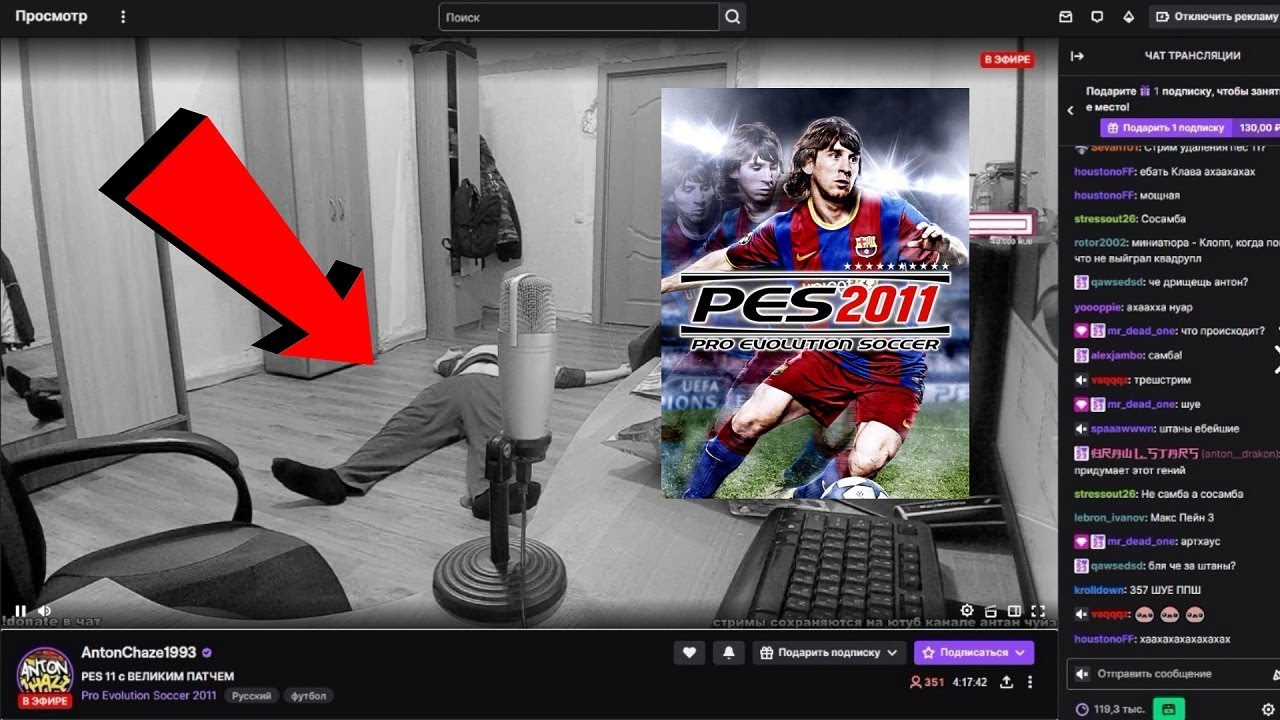
Task: Click the футбол tag
Action: point(308,696)
